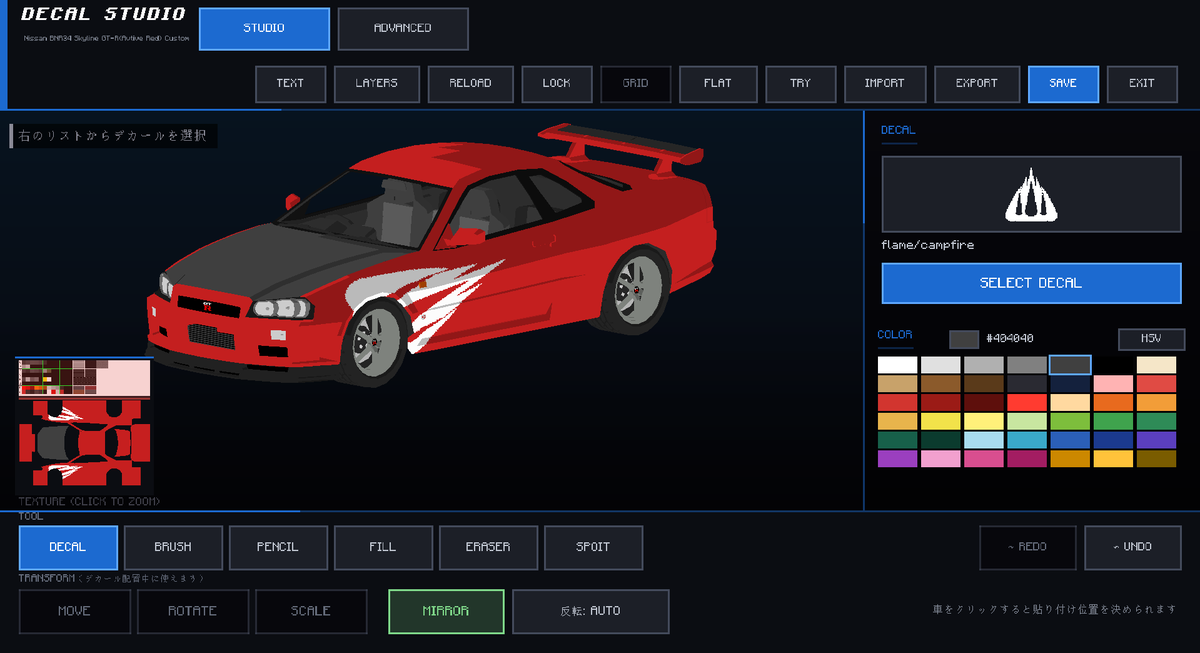Pick the cream color swatch in top row
This screenshot has width=1200, height=653.
pyautogui.click(x=1156, y=365)
